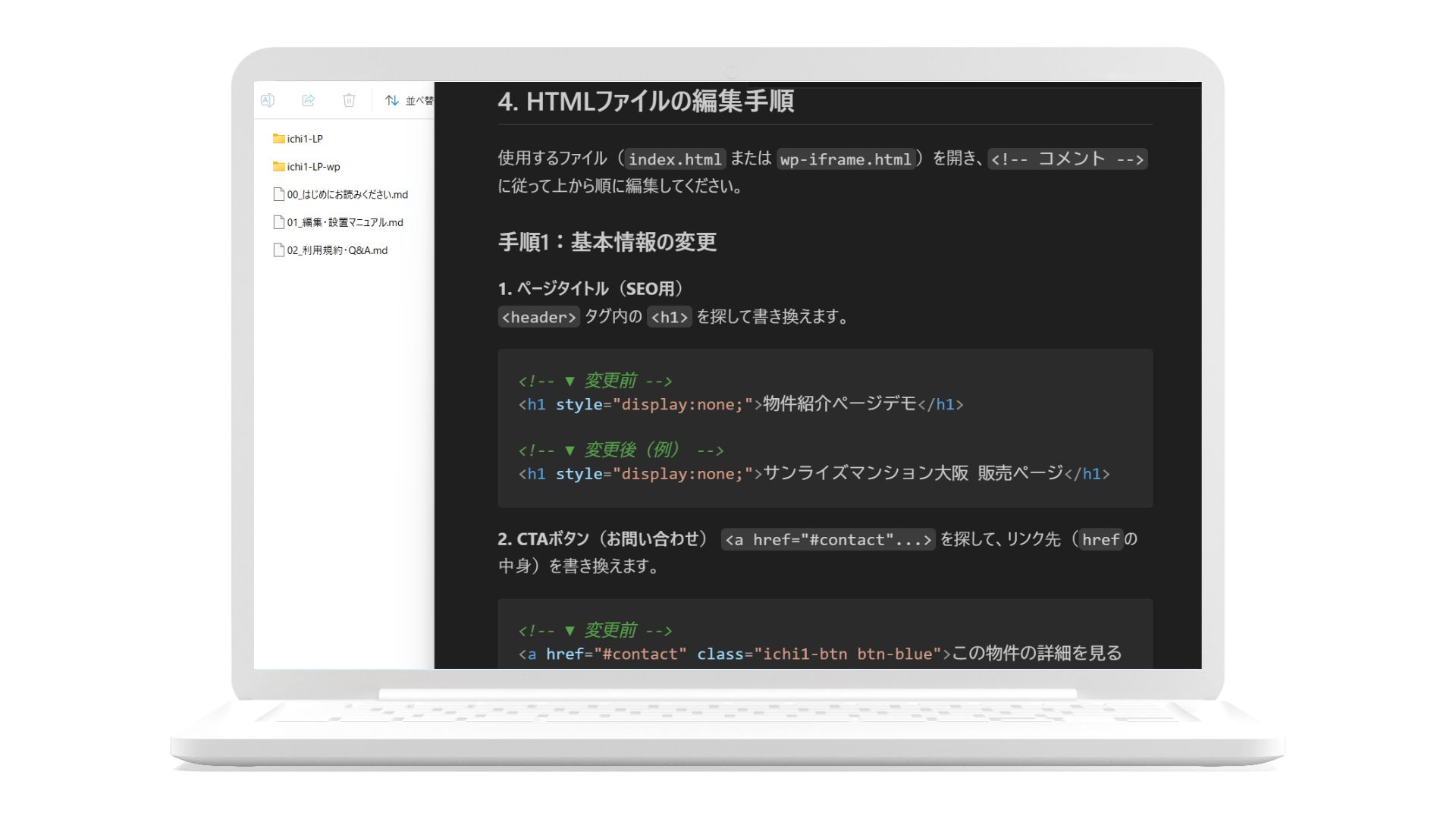Click the 02_利用規約・Q&A.md file icon
Screen dimensions: 1456x819
pos(278,250)
